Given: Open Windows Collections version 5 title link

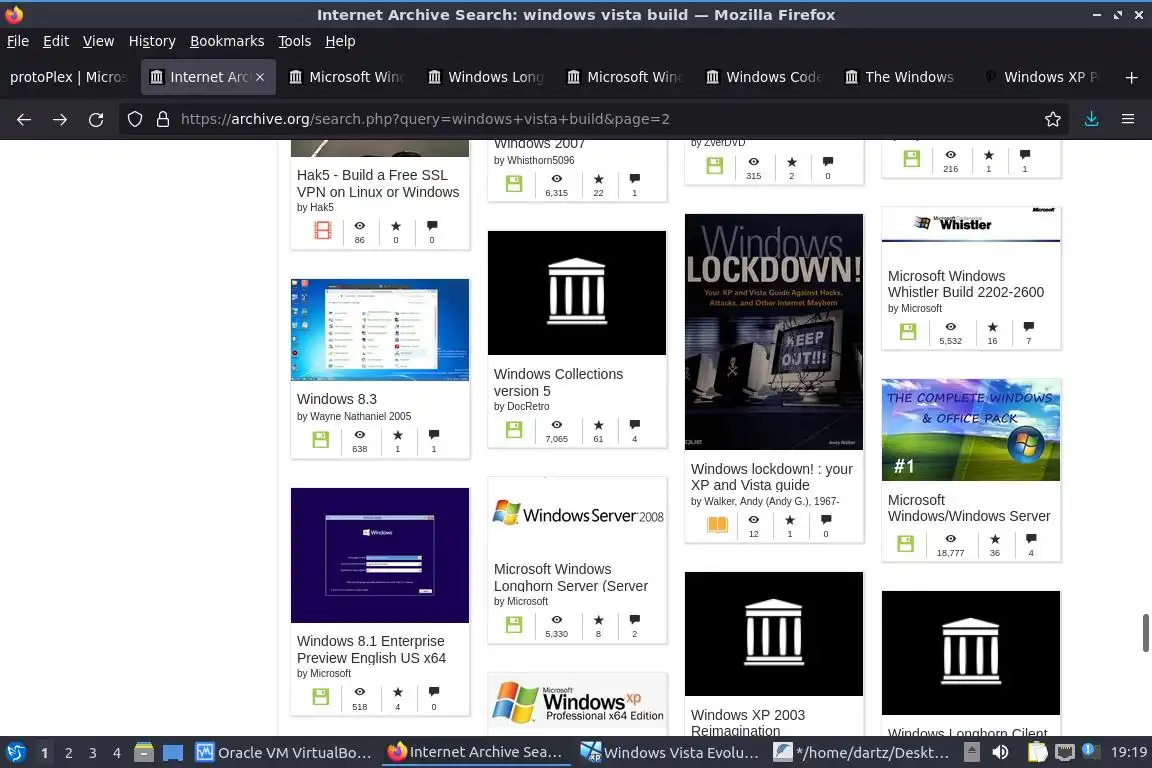Looking at the screenshot, I should tap(558, 382).
